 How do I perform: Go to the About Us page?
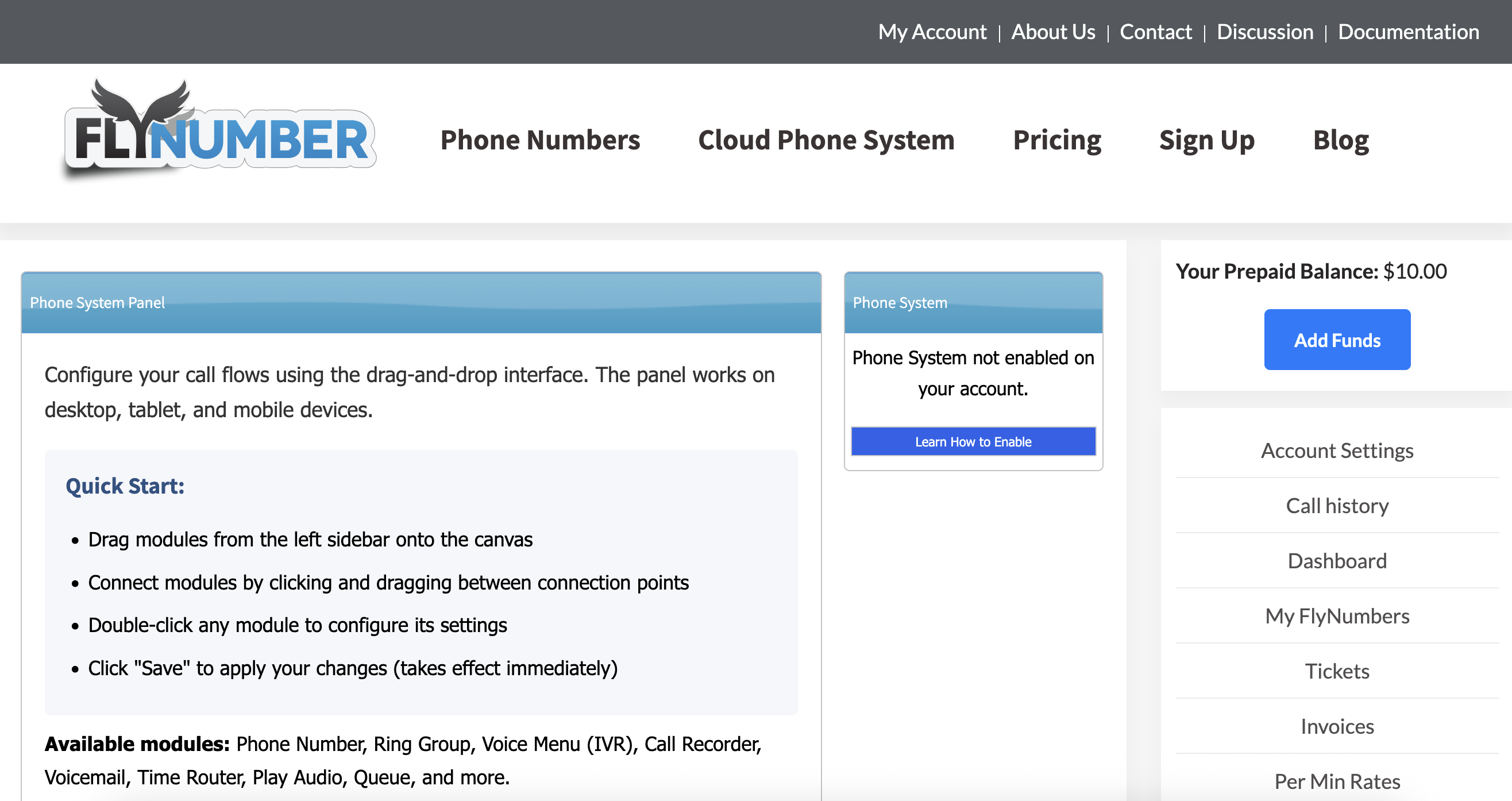(x=1053, y=32)
